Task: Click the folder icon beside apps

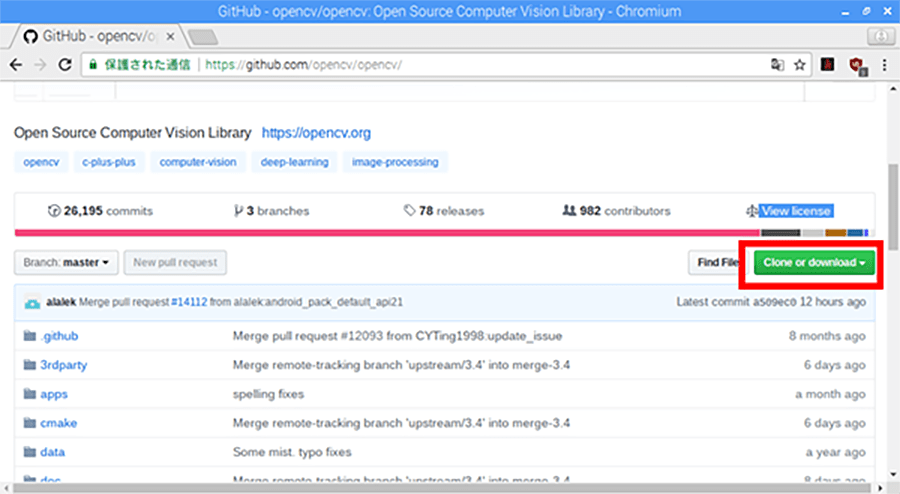Action: [30, 394]
